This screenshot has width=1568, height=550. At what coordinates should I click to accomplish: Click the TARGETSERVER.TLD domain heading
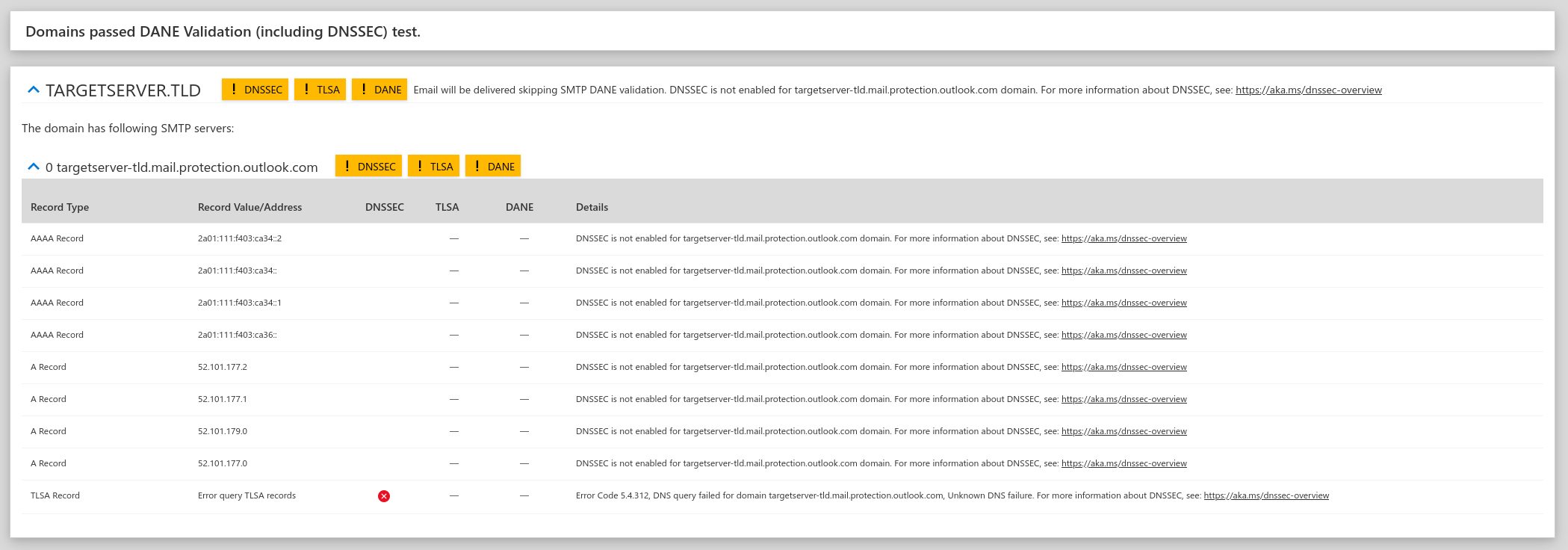tap(123, 90)
